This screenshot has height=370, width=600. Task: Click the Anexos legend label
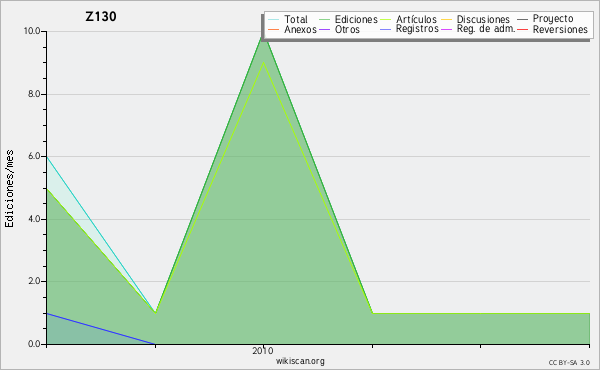coord(300,29)
